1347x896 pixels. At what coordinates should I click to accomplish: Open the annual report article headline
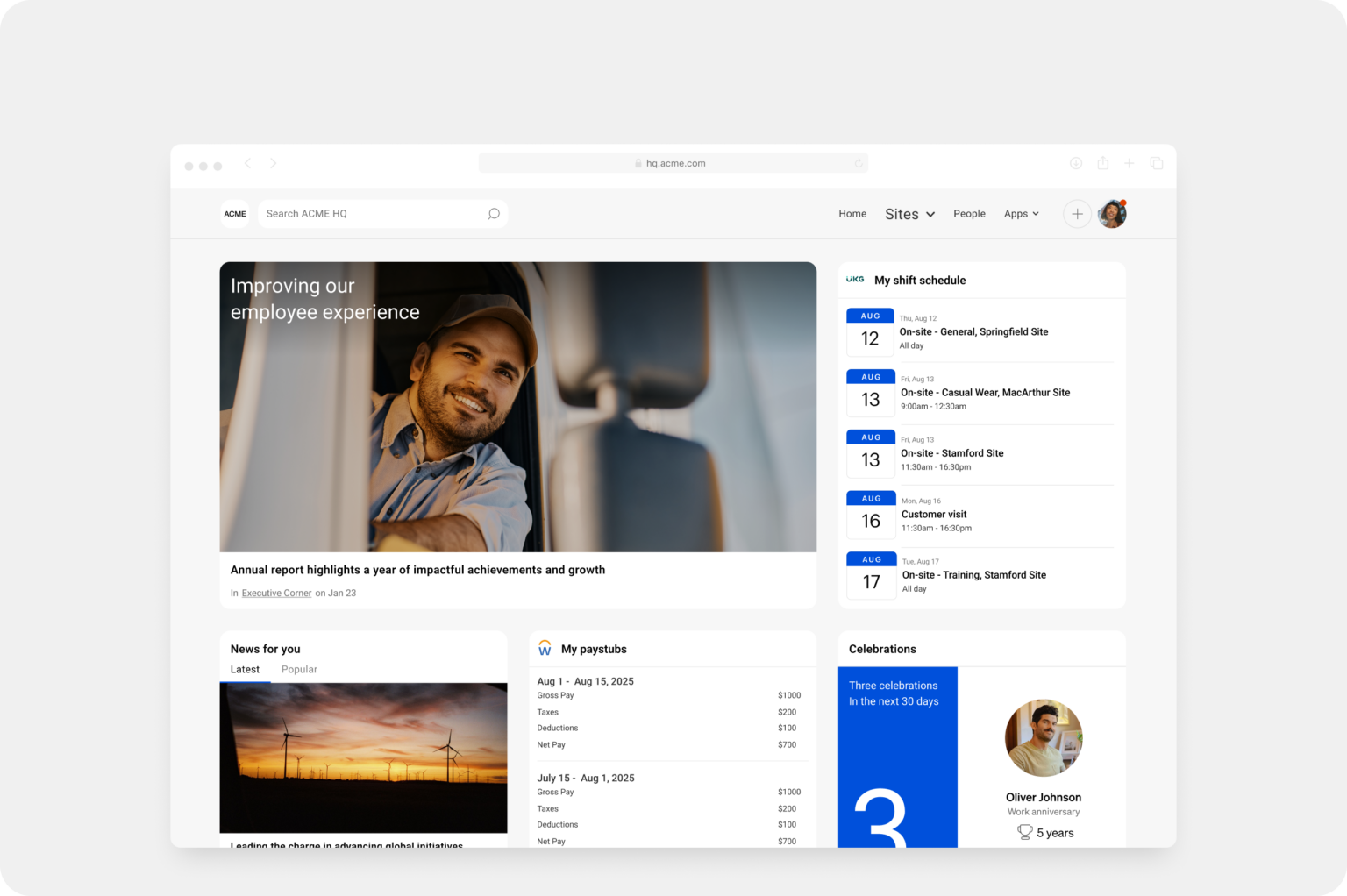[x=417, y=570]
